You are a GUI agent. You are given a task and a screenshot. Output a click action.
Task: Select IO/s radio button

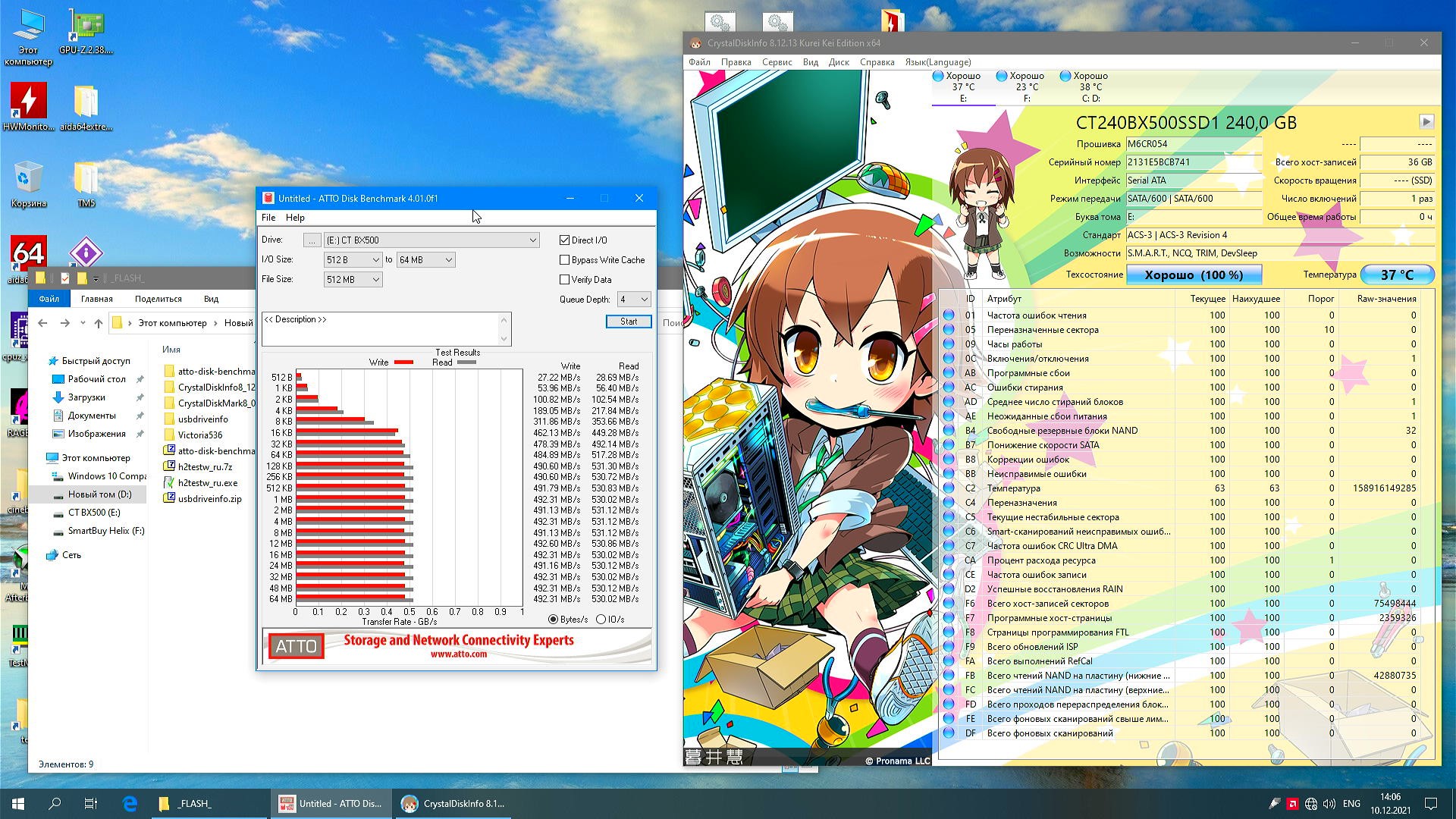tap(601, 620)
